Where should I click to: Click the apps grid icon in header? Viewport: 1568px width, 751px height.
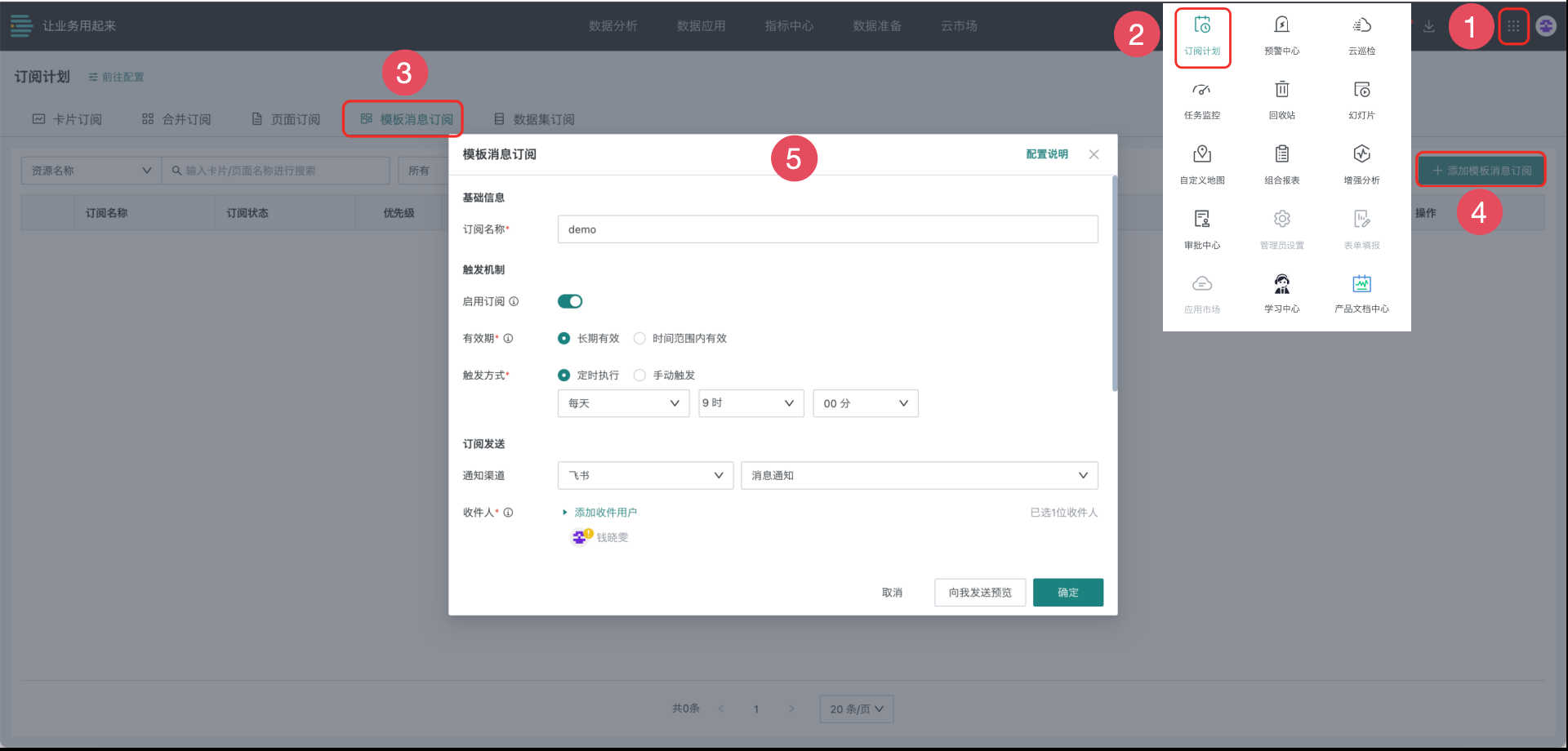pos(1512,26)
